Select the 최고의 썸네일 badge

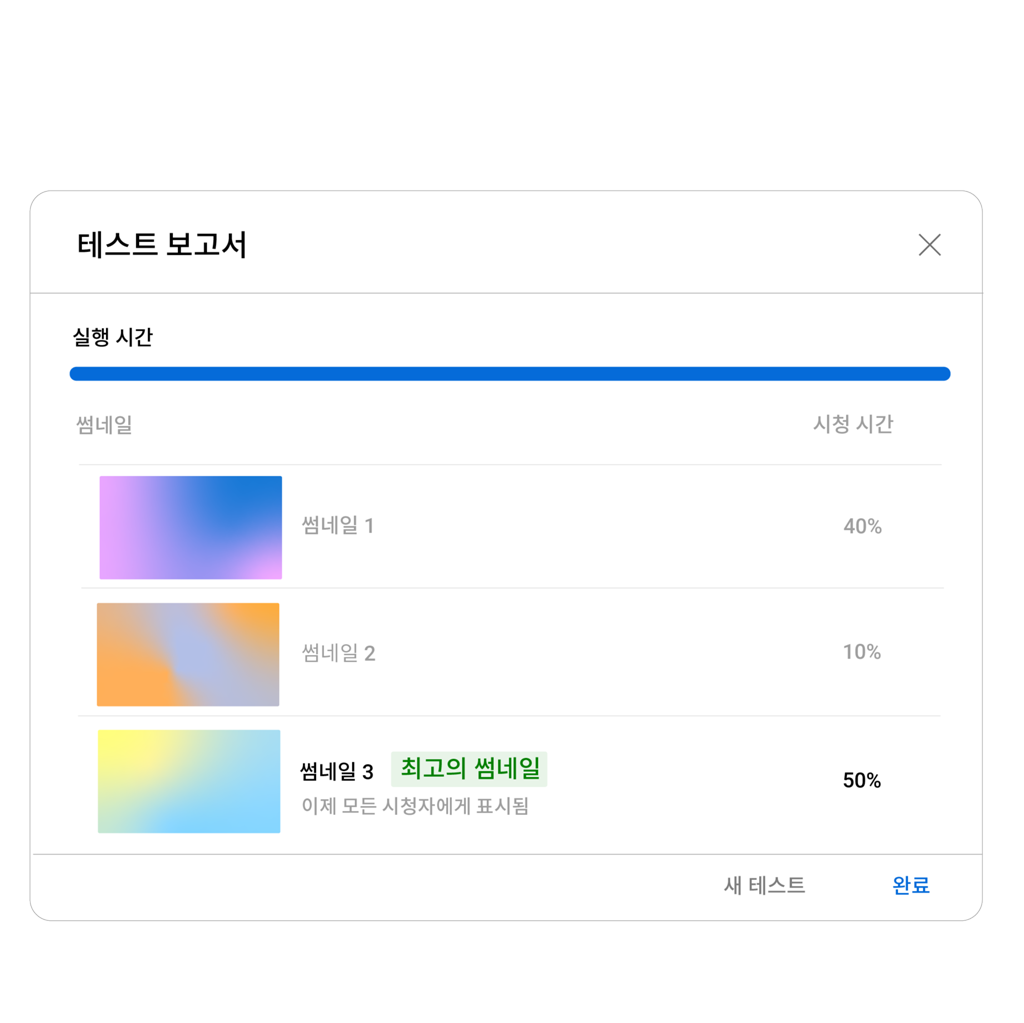pyautogui.click(x=469, y=769)
